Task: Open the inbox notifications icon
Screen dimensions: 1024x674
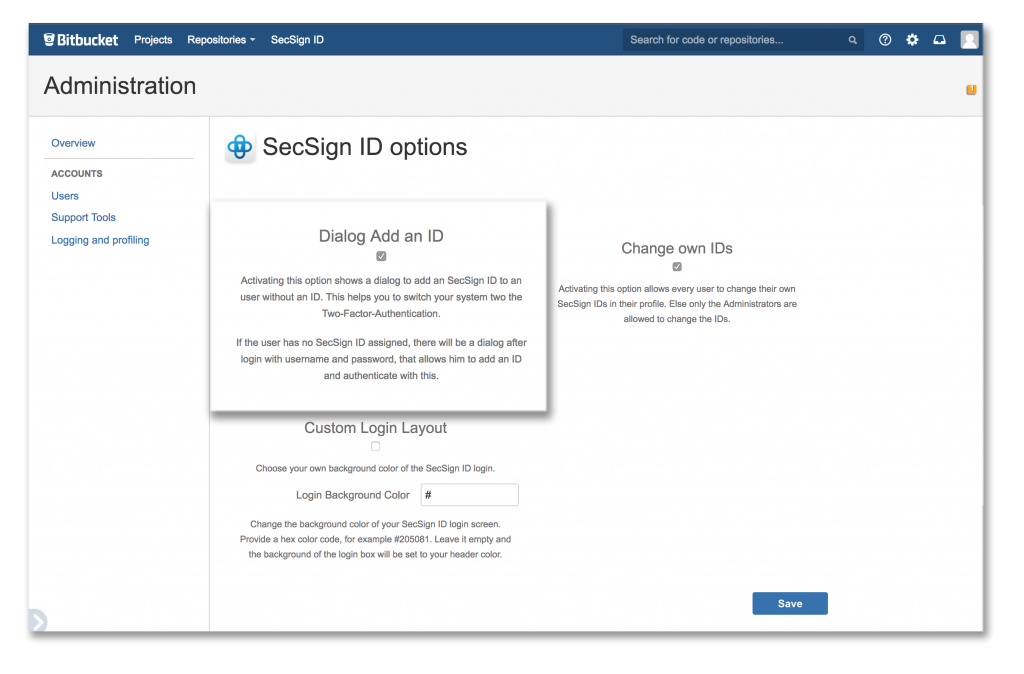Action: pyautogui.click(x=939, y=39)
